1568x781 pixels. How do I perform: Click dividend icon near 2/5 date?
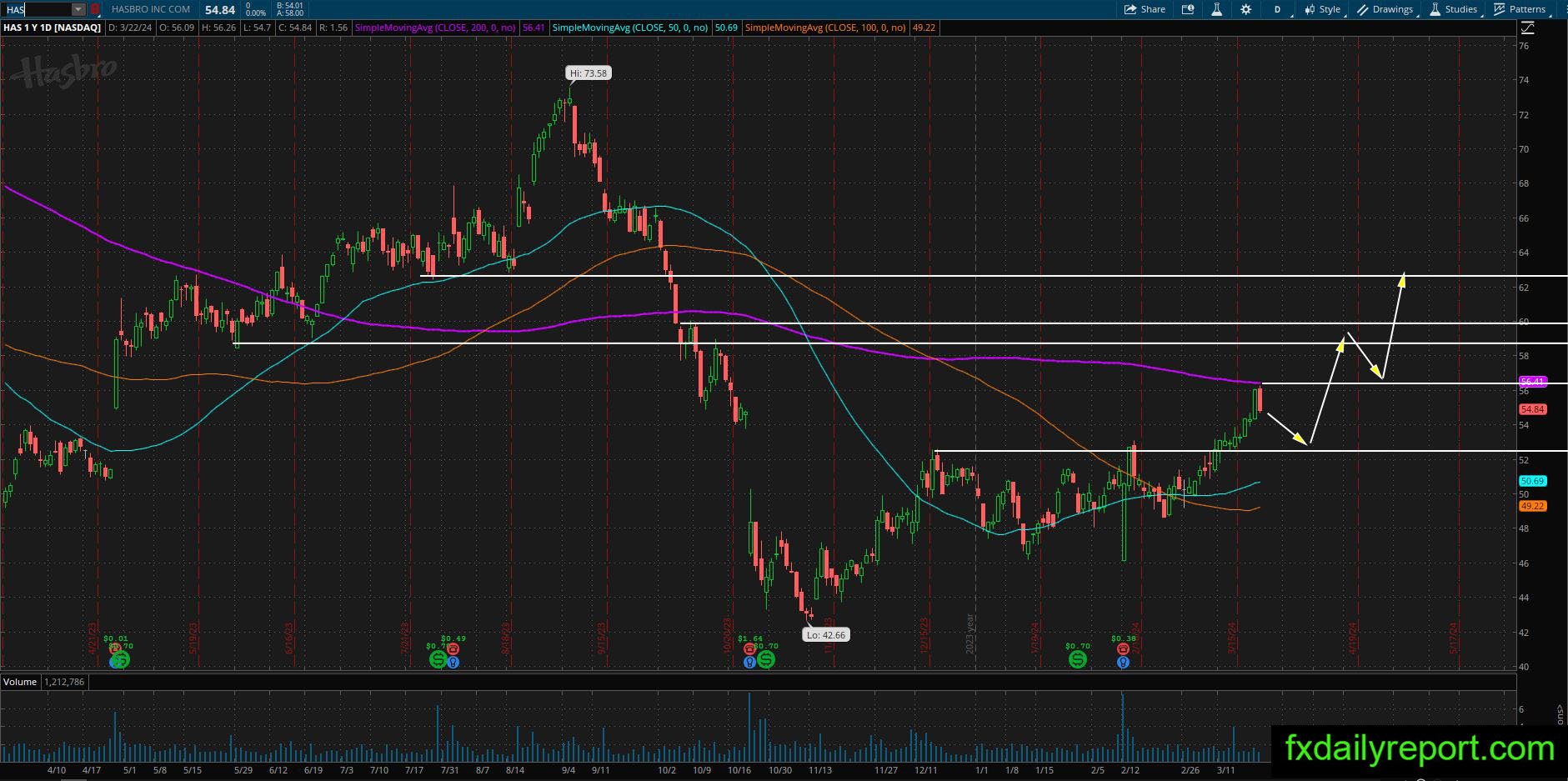[1077, 659]
